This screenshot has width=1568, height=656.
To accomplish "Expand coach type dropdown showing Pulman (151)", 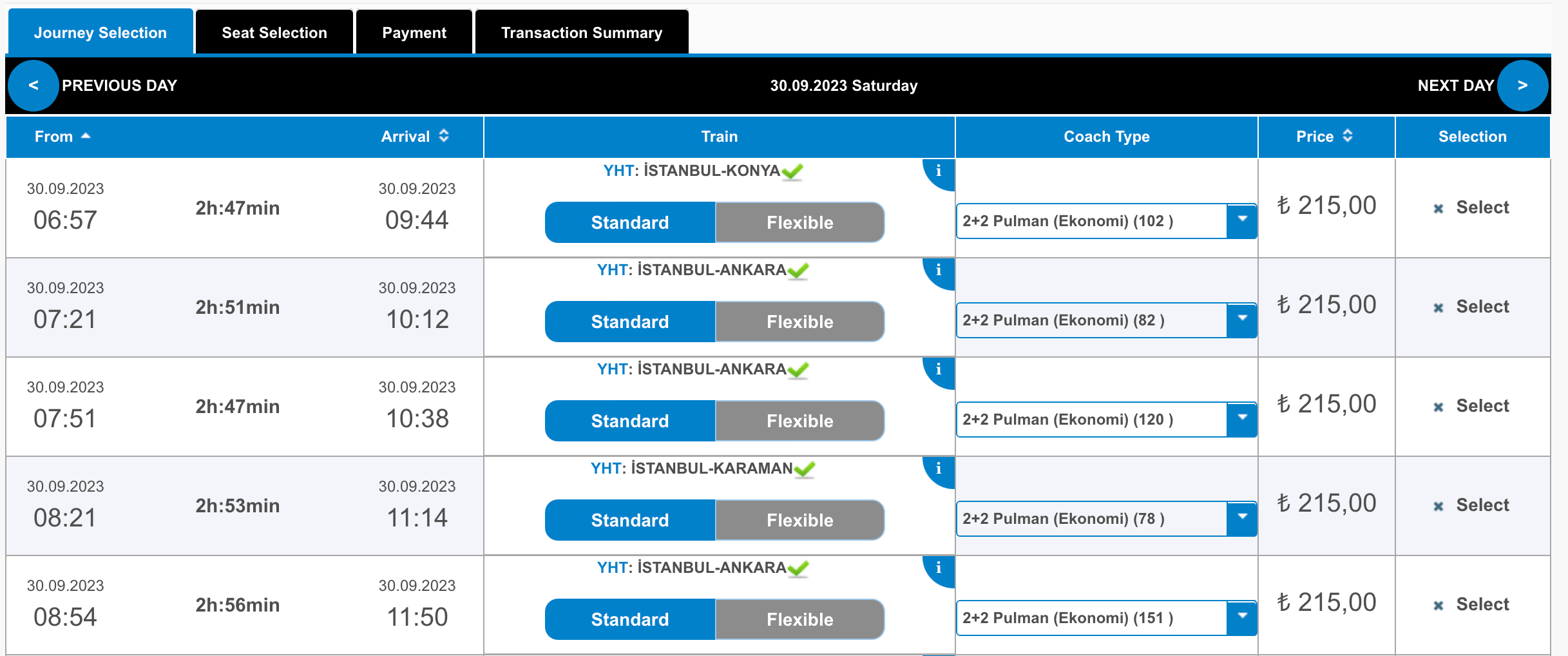I will 1107,618.
